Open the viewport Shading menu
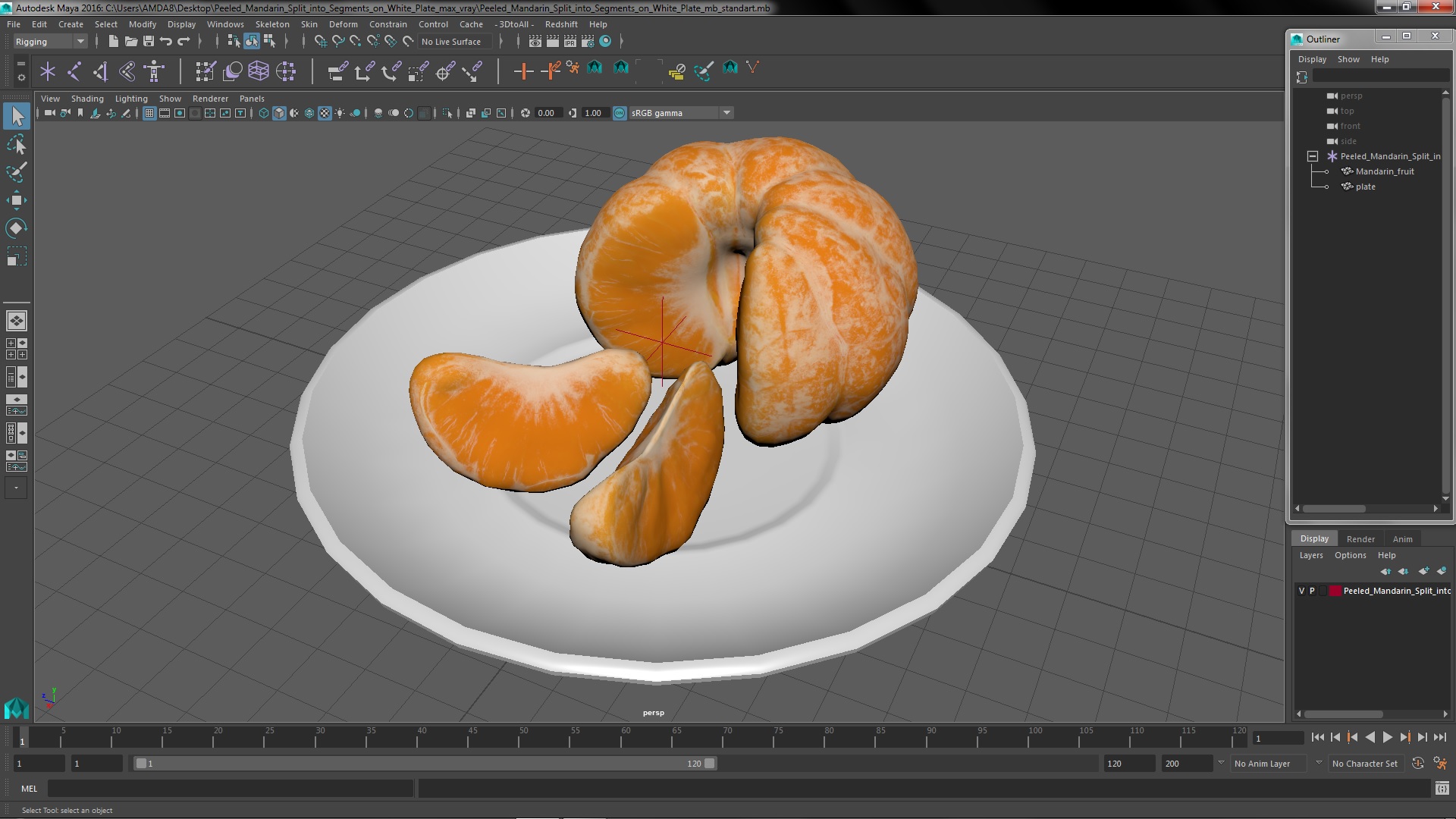This screenshot has height=819, width=1456. pos(87,99)
